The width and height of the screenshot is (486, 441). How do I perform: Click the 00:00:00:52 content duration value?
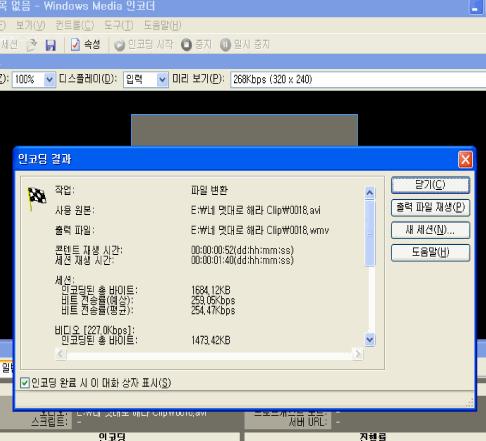point(242,250)
